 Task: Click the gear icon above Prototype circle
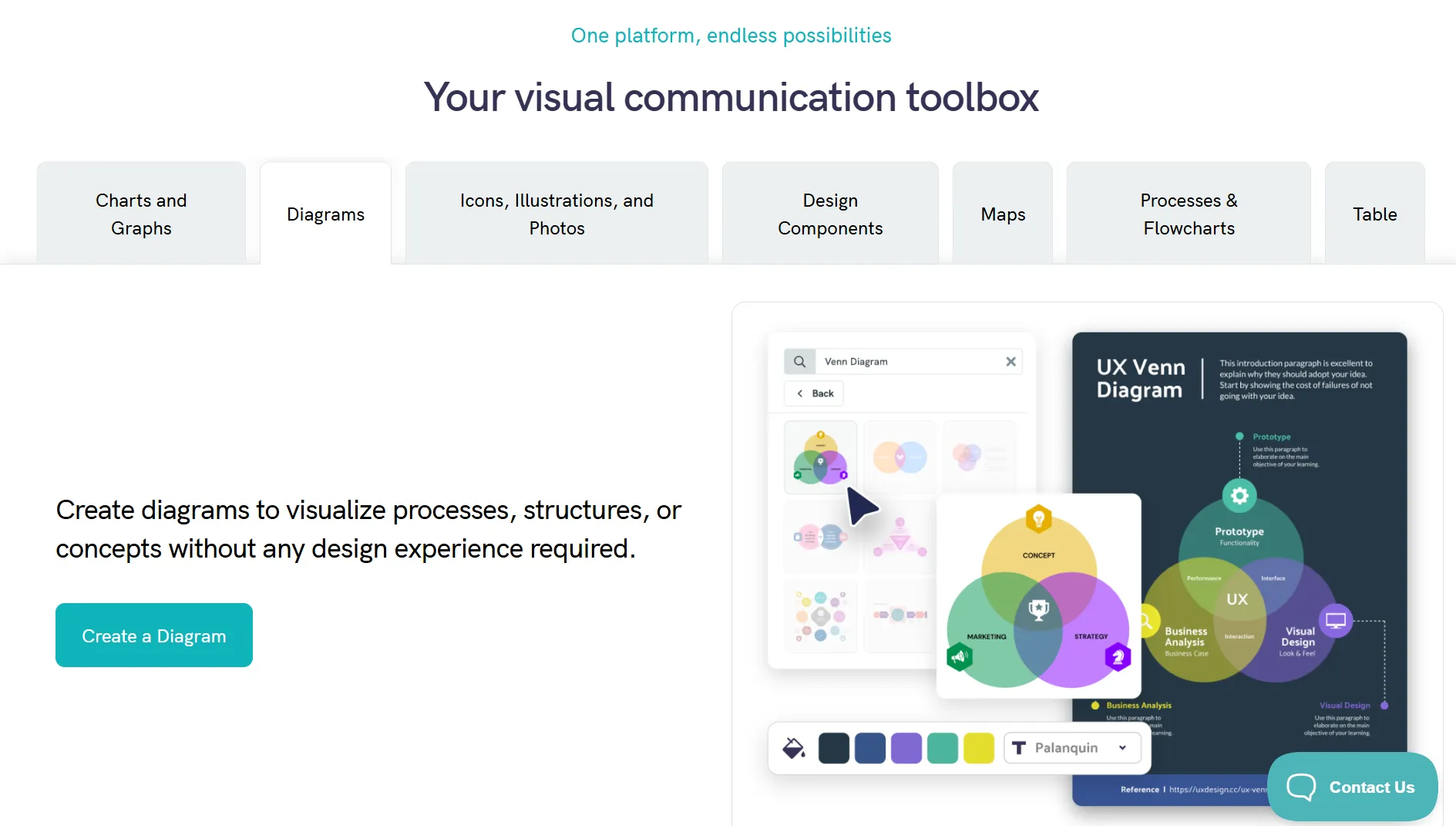coord(1239,495)
